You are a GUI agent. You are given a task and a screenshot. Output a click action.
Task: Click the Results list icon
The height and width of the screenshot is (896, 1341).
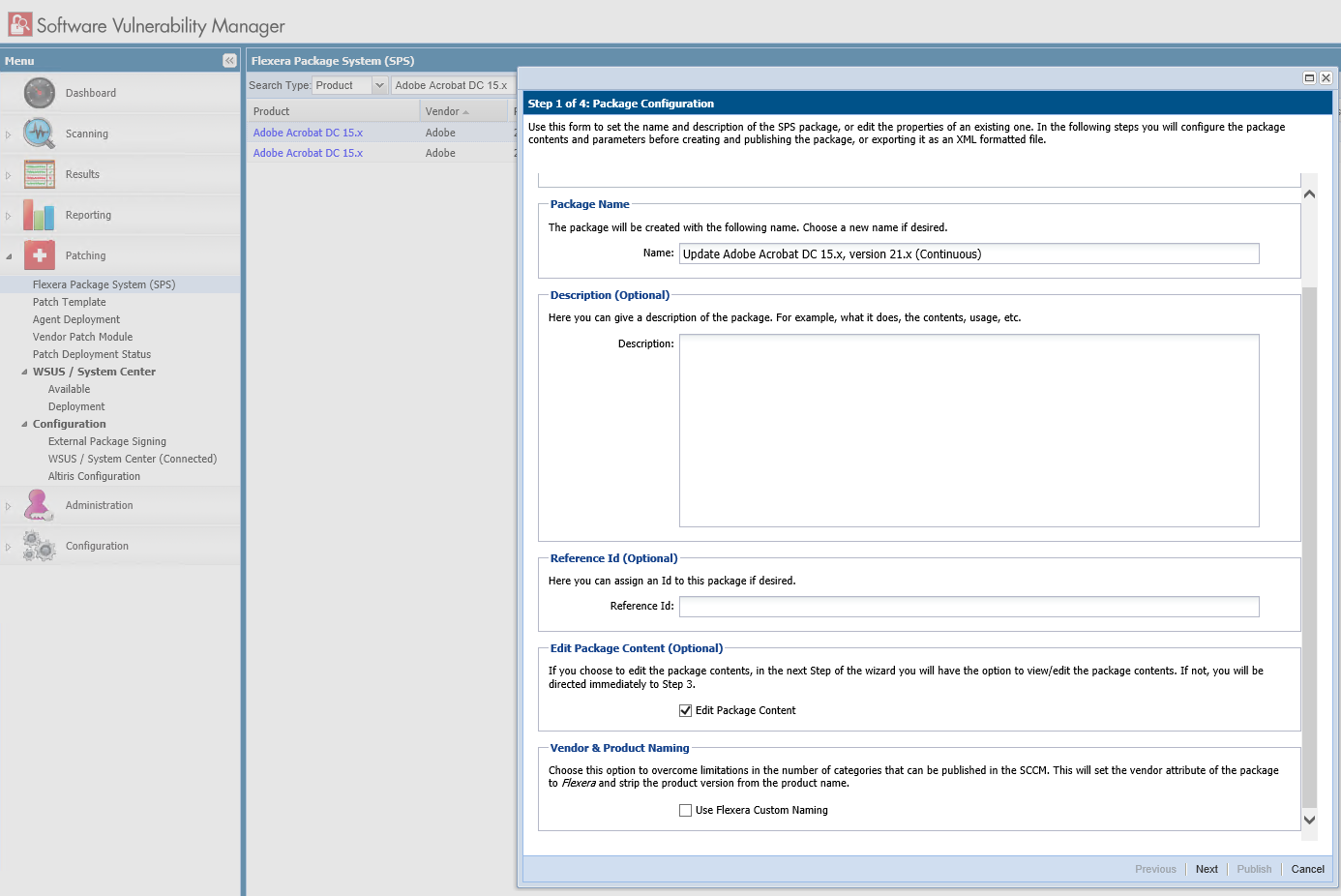coord(40,174)
